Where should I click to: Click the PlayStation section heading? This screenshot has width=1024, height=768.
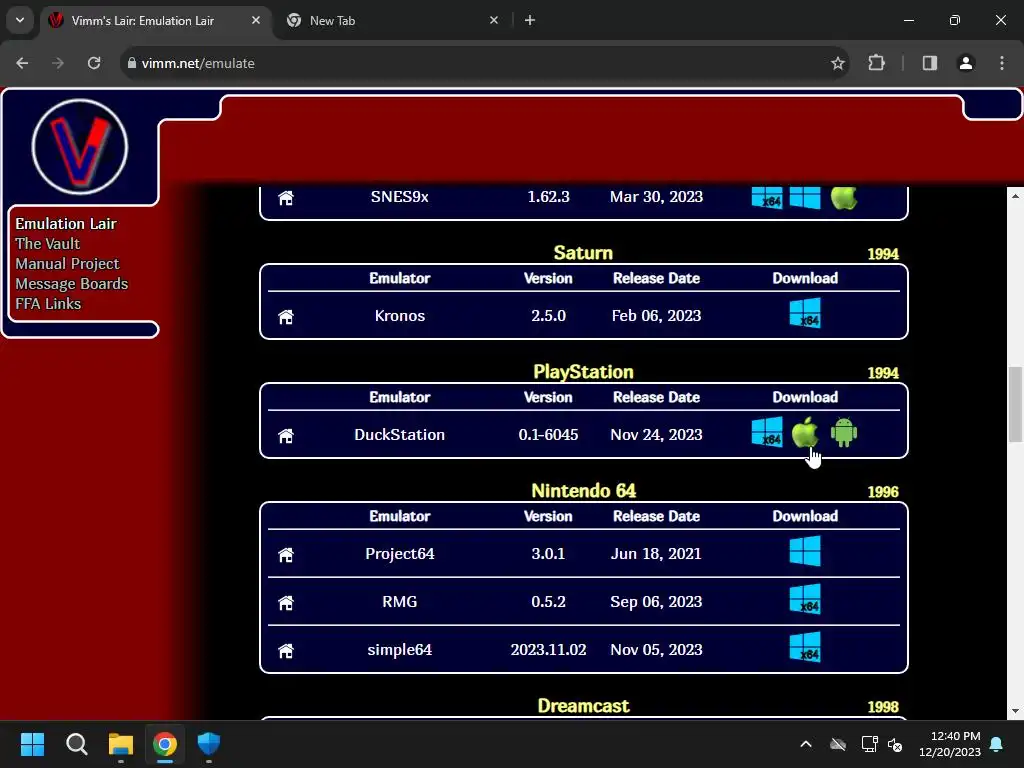point(583,372)
